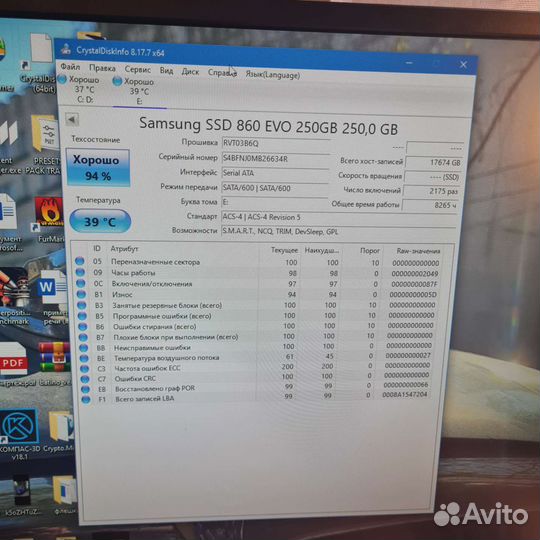Click status dot of row B3 Занятые резервные блоки

click(82, 305)
